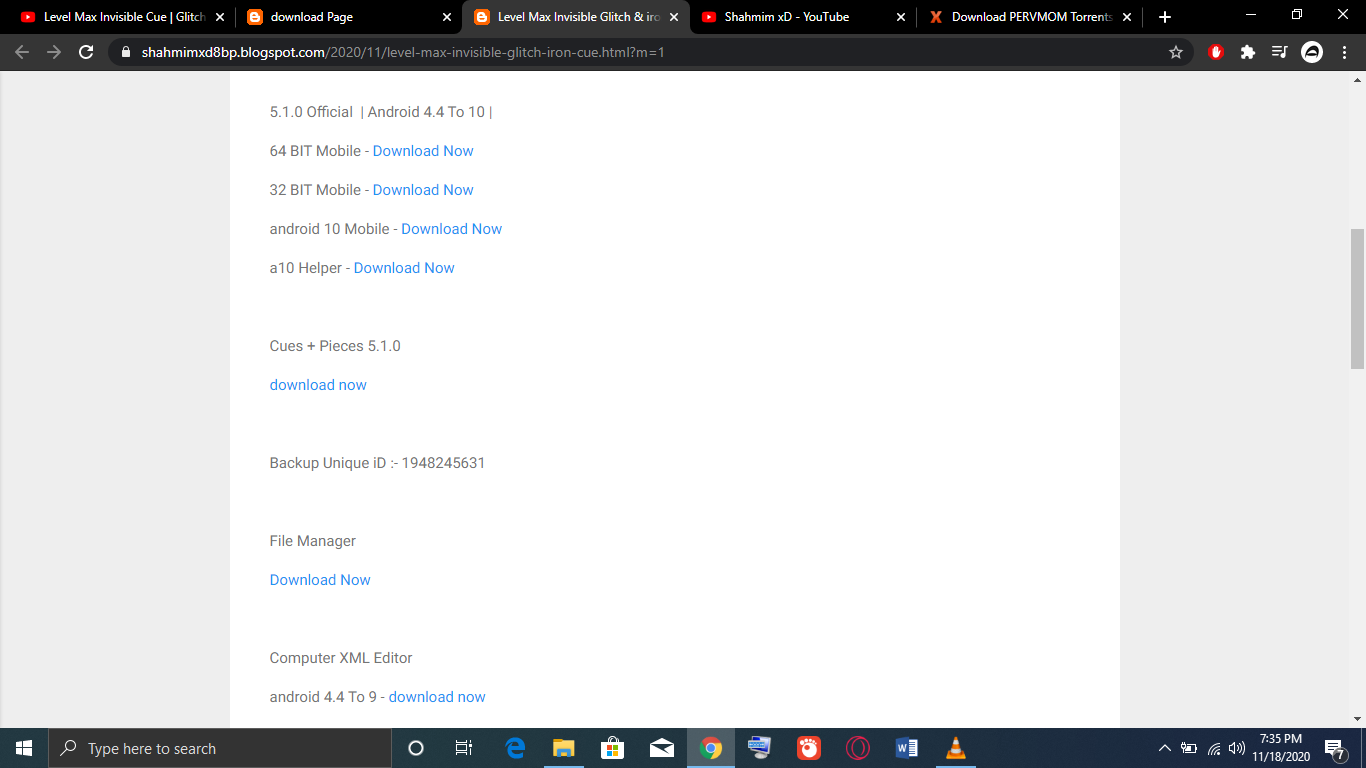
Task: Open a new browser tab
Action: click(x=1164, y=17)
